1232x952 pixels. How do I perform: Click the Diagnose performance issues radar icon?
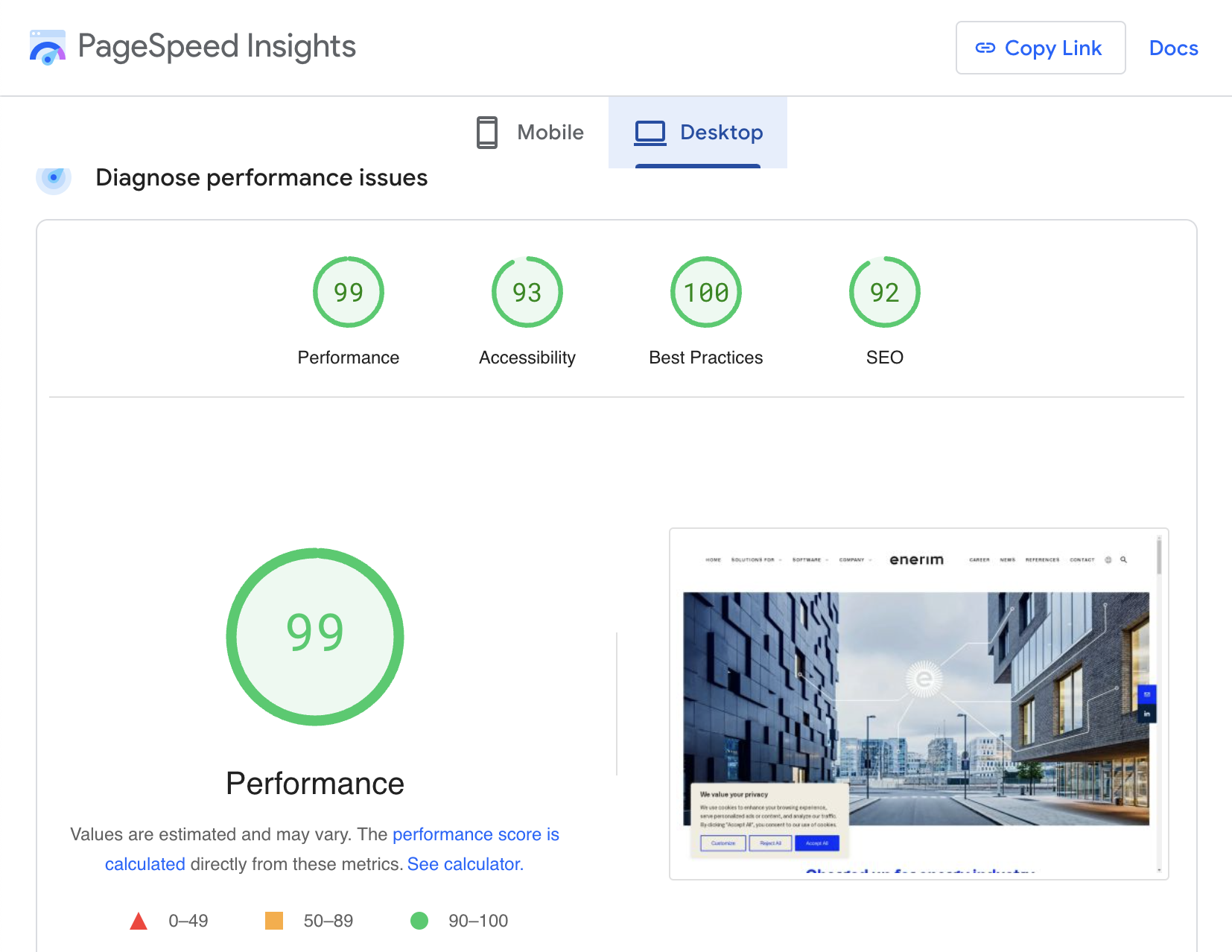pos(54,178)
